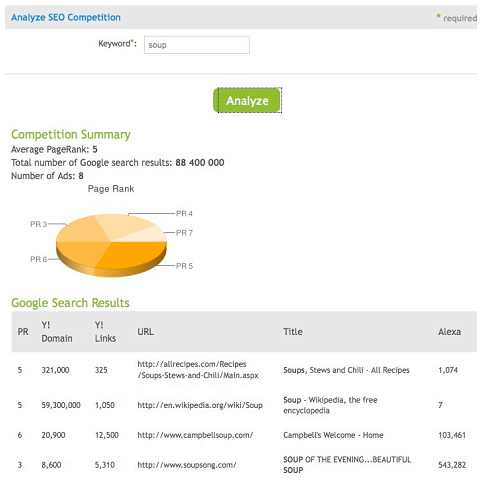Click the Campbell's Welcome - Home title
481x490 pixels.
(333, 435)
